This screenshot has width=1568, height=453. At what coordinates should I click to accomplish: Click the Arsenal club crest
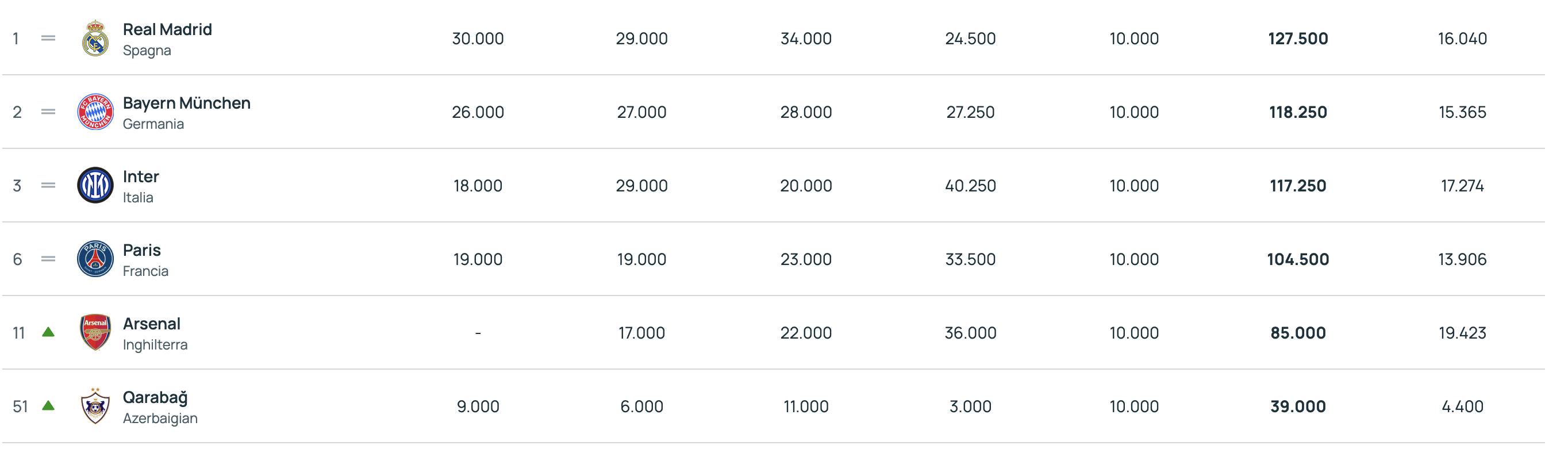point(95,332)
